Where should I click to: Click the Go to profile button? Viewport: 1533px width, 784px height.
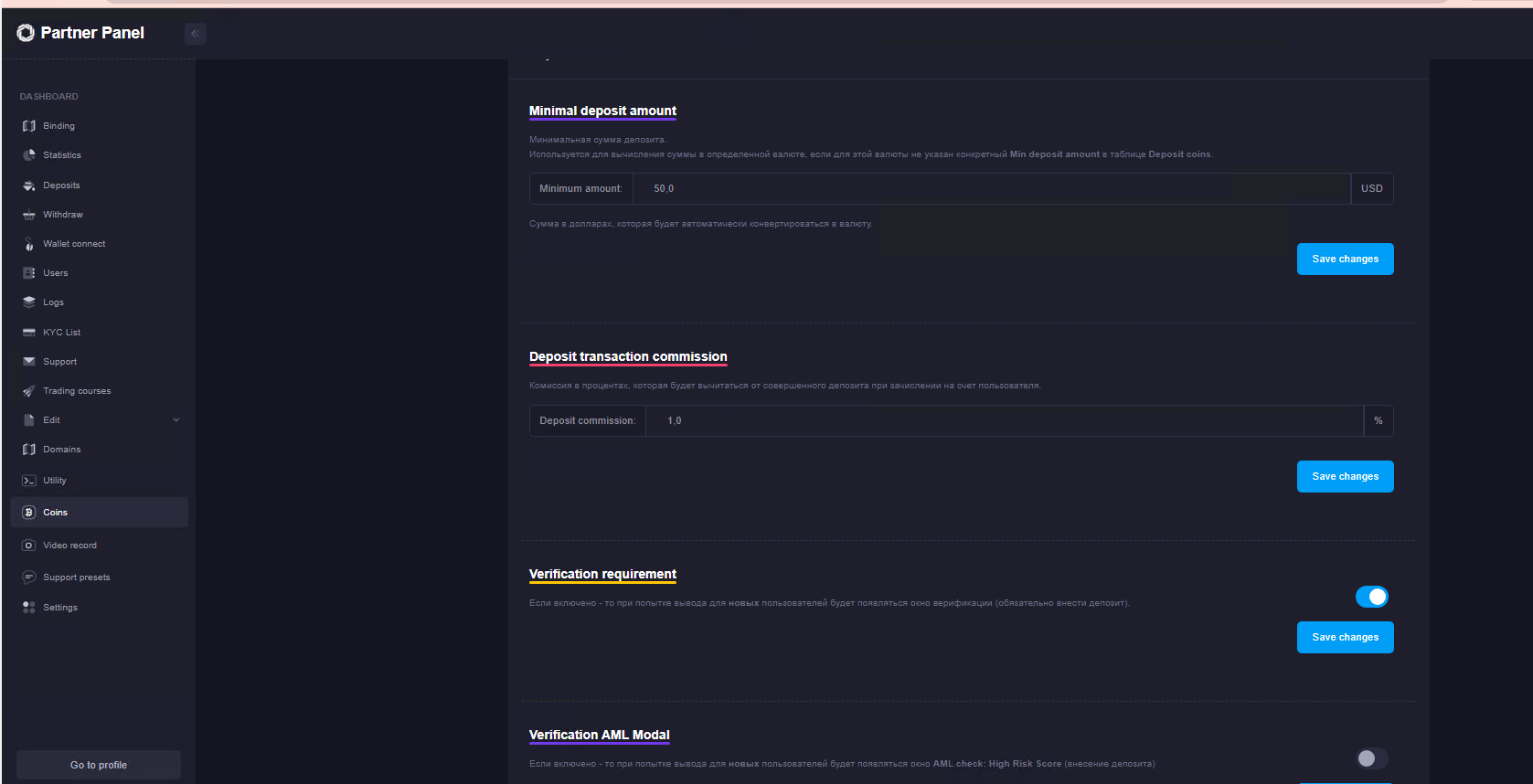[99, 765]
